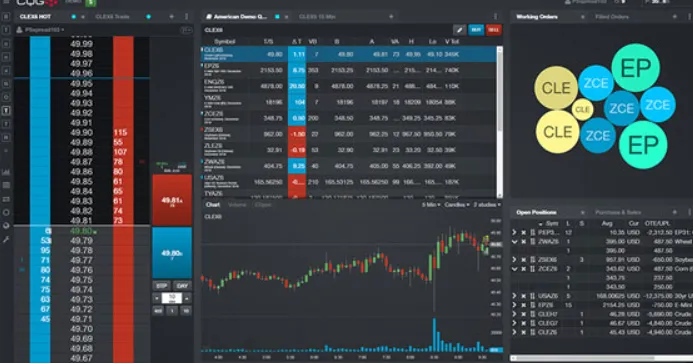Click the DAY duration button
The image size is (693, 363).
coord(182,286)
